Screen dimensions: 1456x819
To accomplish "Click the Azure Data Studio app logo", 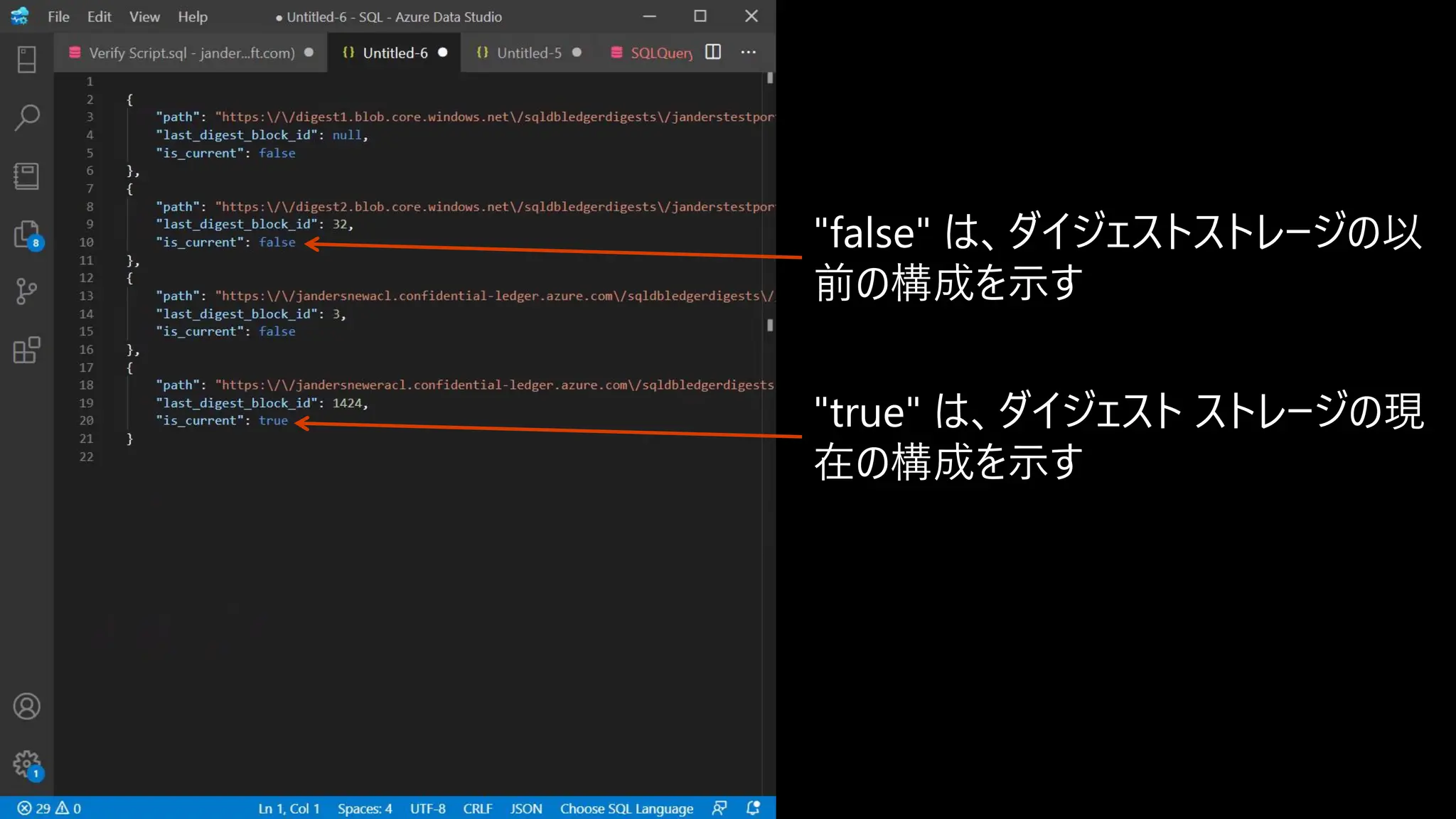I will [20, 16].
